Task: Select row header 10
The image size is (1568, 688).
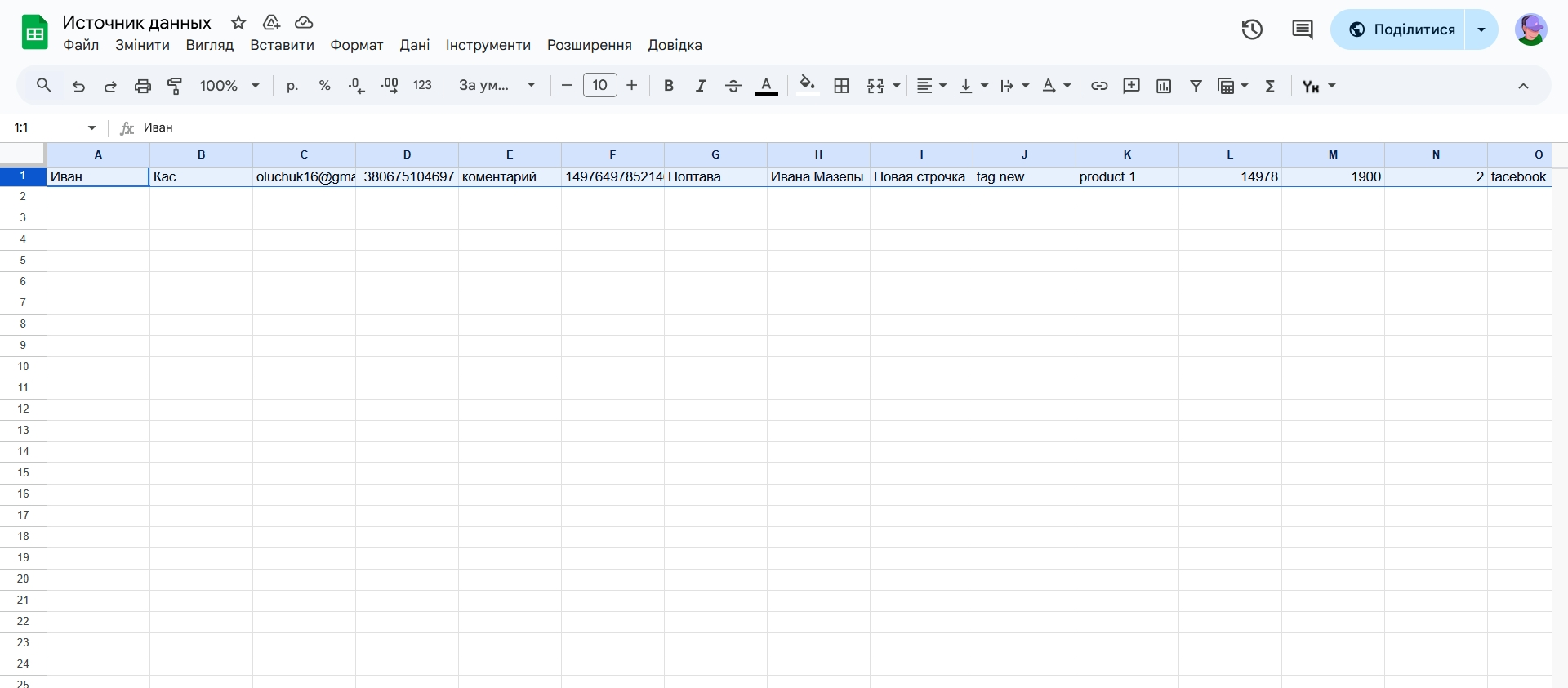Action: [x=23, y=366]
